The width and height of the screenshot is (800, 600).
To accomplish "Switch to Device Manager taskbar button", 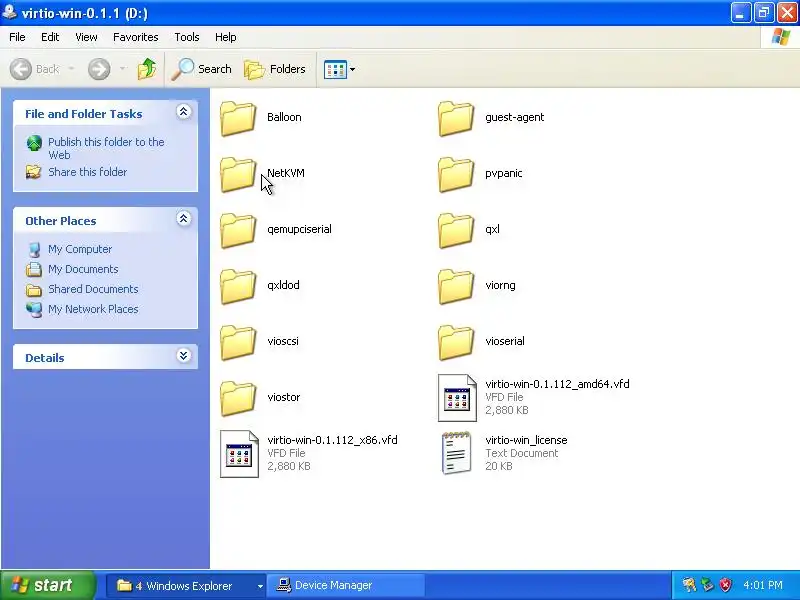I will [x=345, y=586].
